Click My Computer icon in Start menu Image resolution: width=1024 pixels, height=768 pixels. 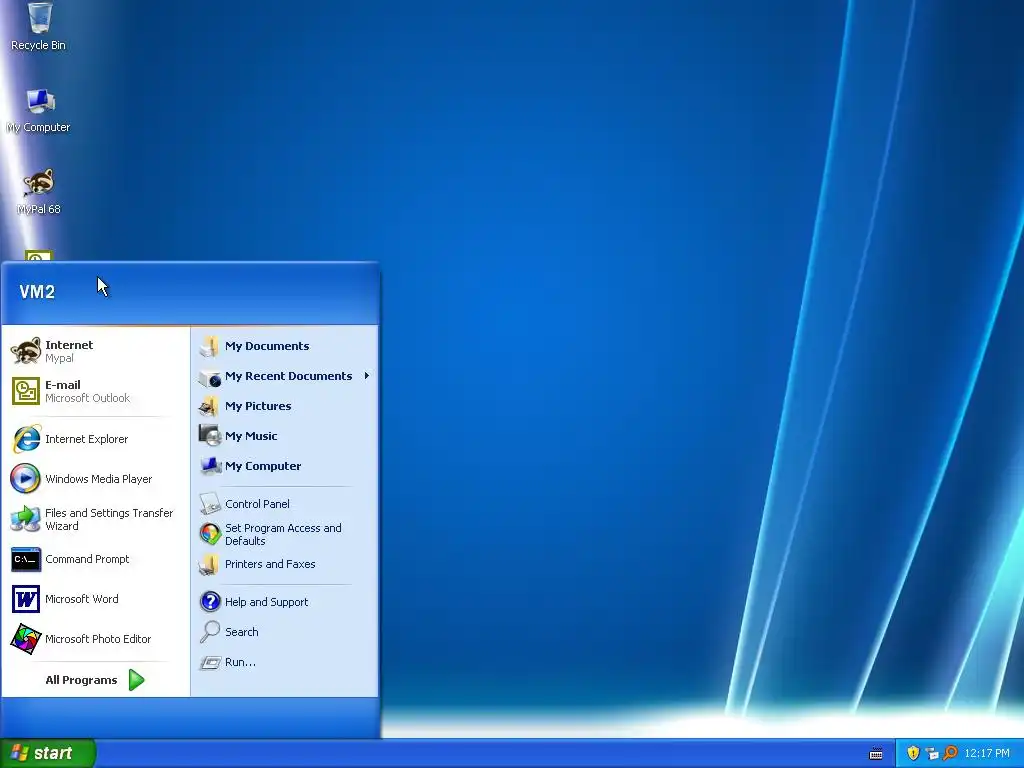[210, 466]
